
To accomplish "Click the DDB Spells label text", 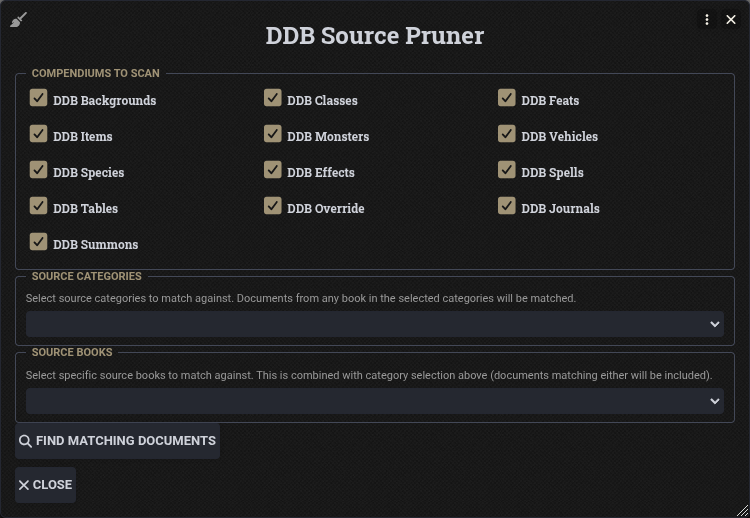I will [552, 173].
